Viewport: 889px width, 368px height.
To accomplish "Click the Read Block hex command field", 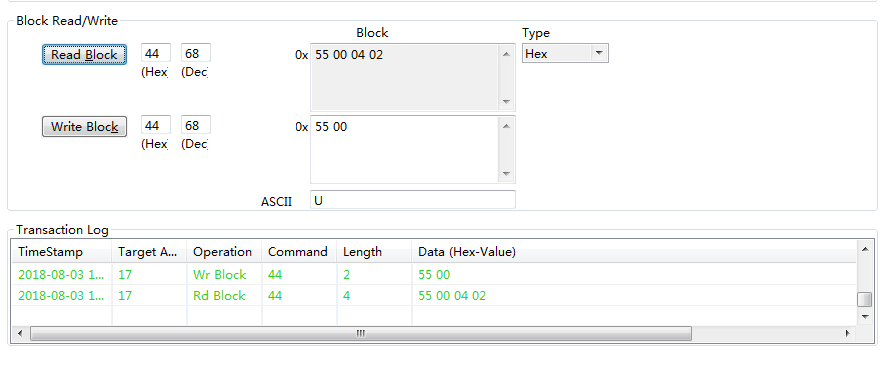I will (x=155, y=53).
